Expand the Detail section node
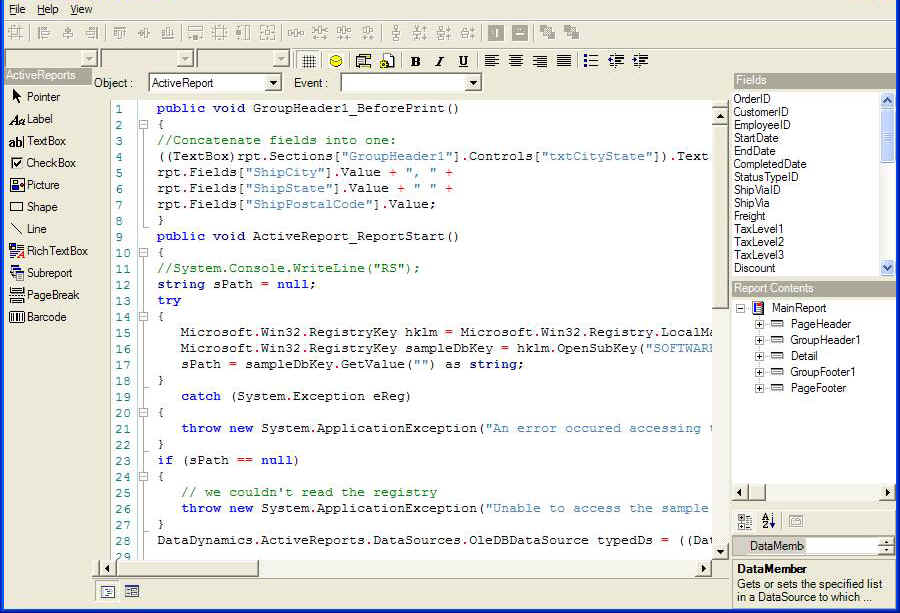The height and width of the screenshot is (613, 900). 759,356
